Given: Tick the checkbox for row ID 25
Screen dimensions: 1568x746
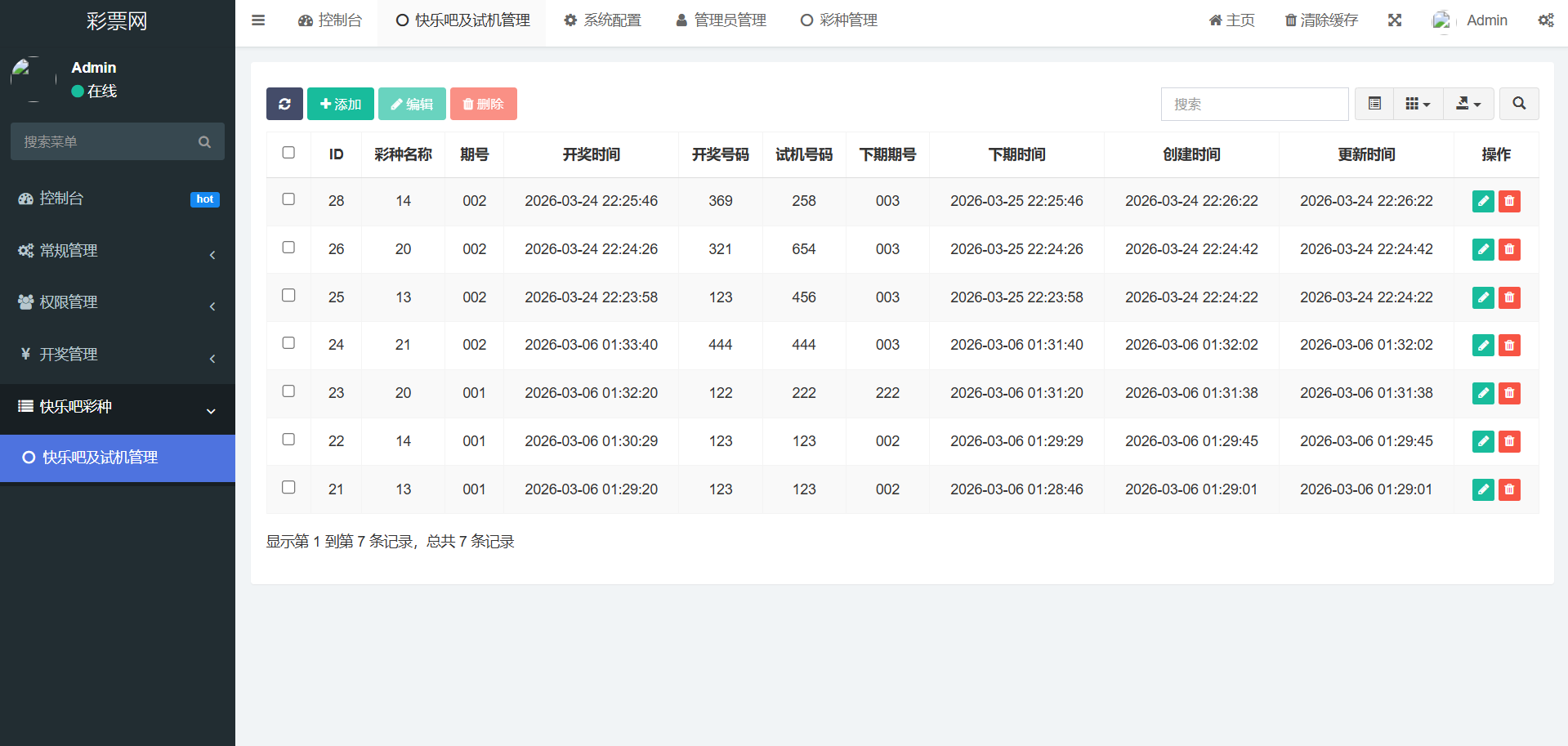Looking at the screenshot, I should [288, 296].
